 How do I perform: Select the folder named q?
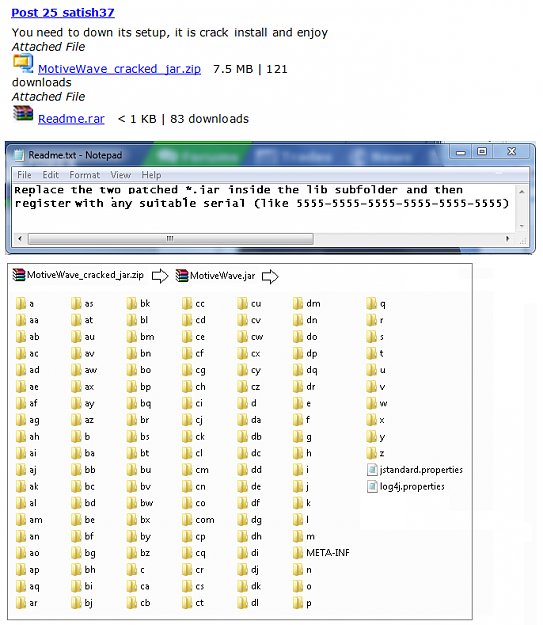pos(376,304)
